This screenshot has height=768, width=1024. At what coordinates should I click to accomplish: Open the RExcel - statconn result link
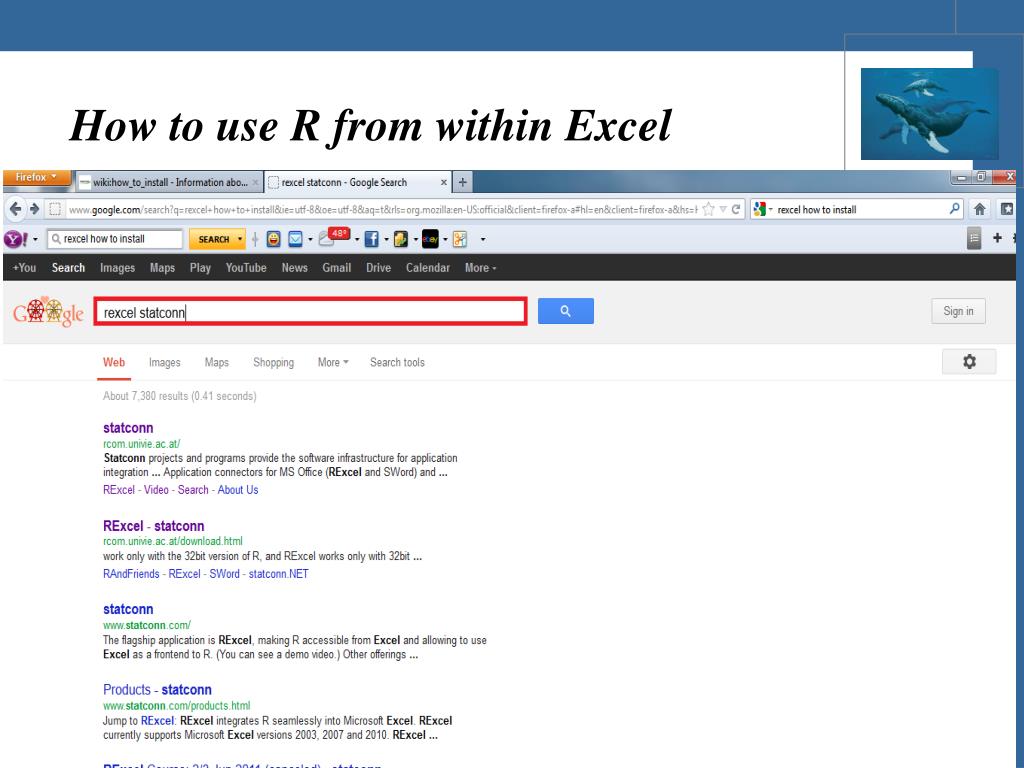tap(153, 526)
